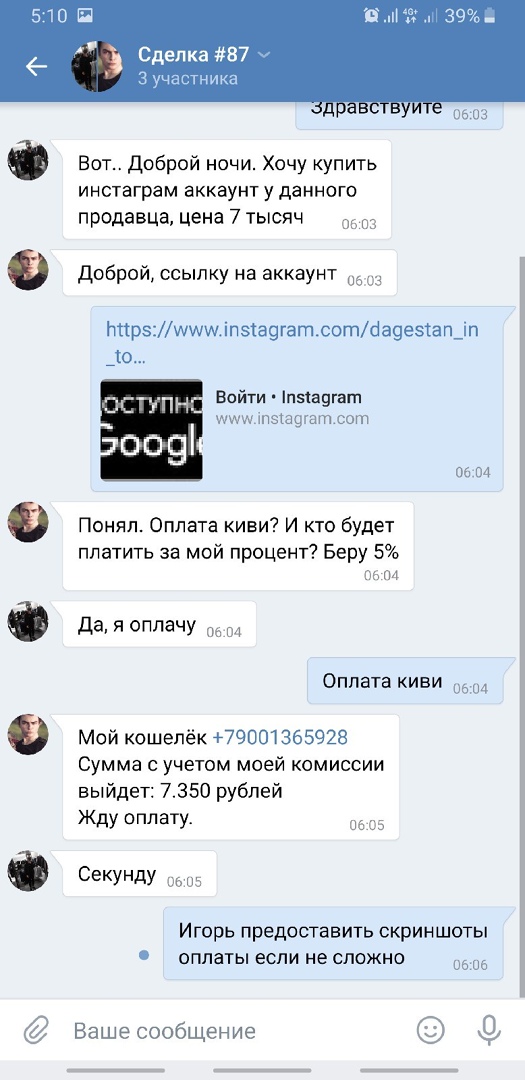
Task: Tap the alarm icon in status bar
Action: pyautogui.click(x=372, y=15)
